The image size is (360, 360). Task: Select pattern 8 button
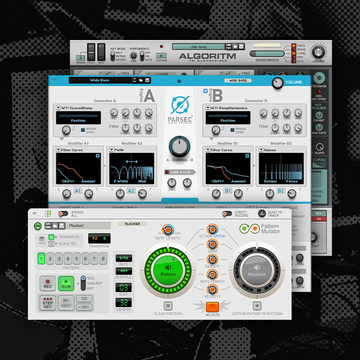[103, 258]
